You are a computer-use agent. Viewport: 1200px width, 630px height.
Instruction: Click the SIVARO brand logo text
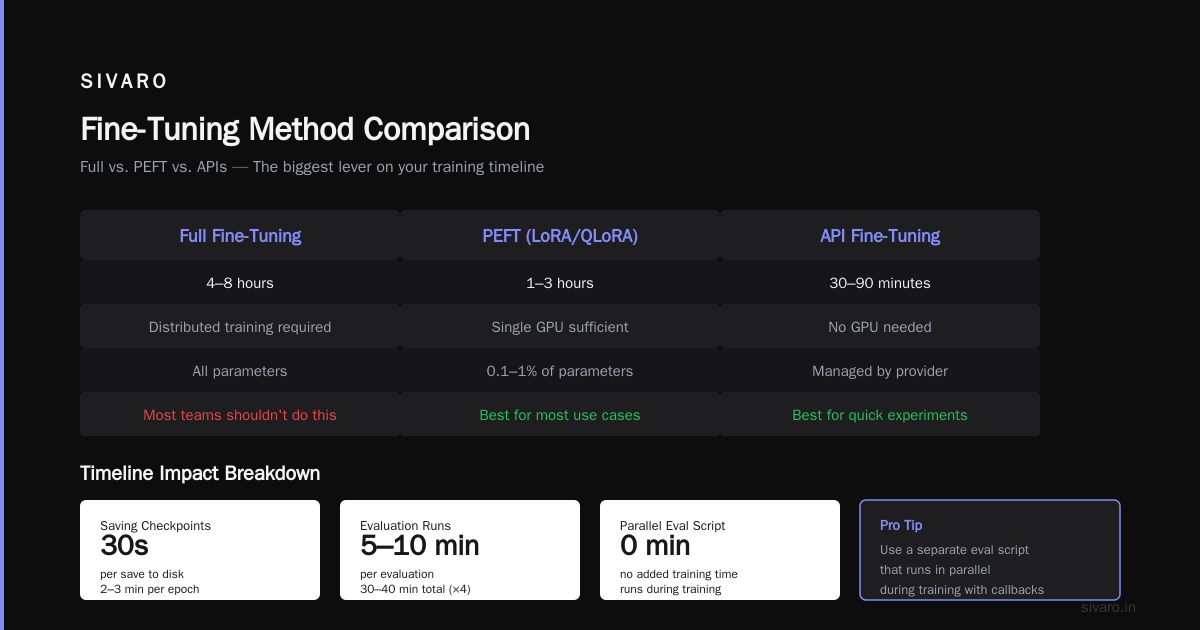(124, 82)
